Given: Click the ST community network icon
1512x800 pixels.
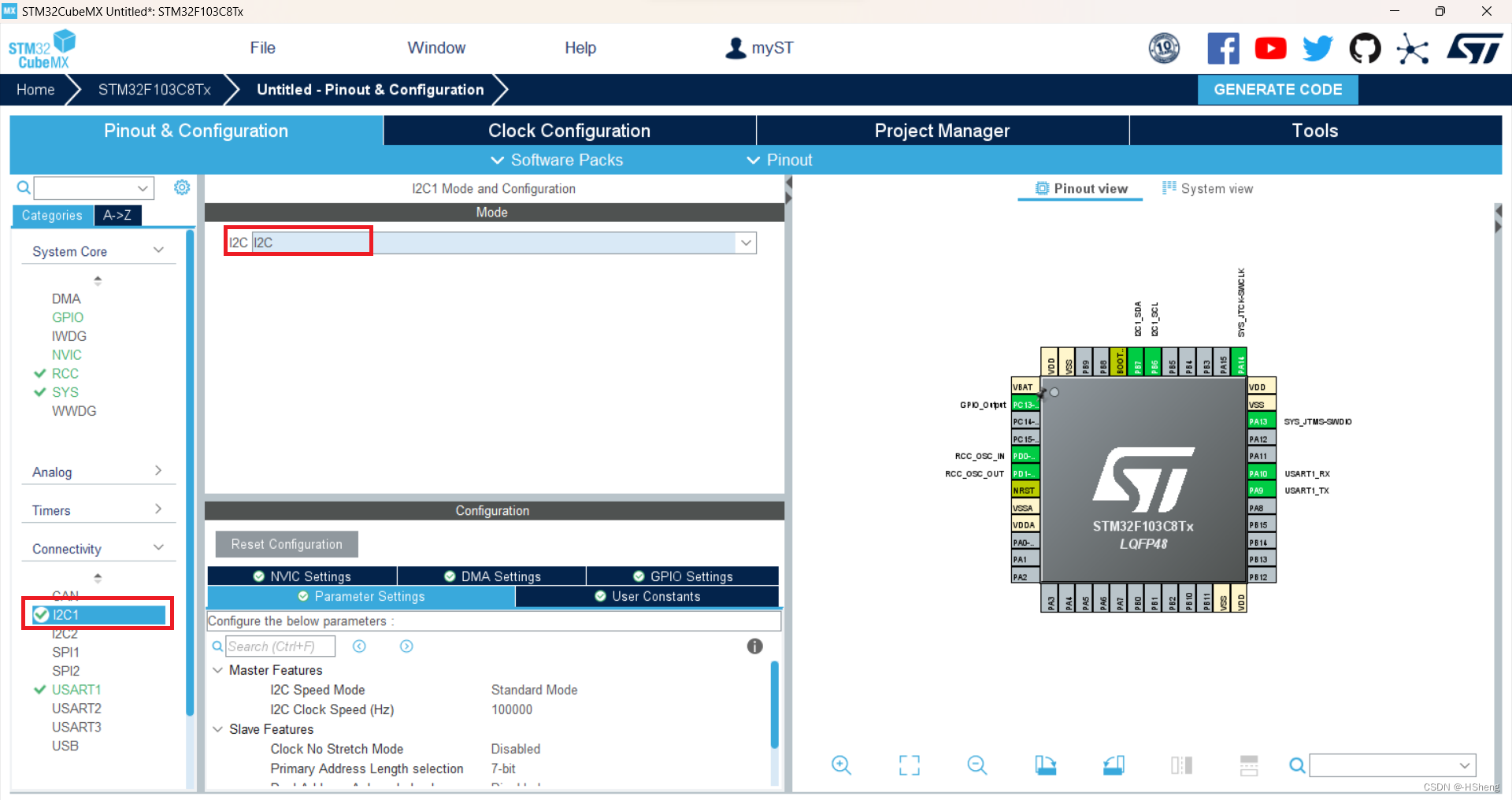Looking at the screenshot, I should click(1413, 49).
